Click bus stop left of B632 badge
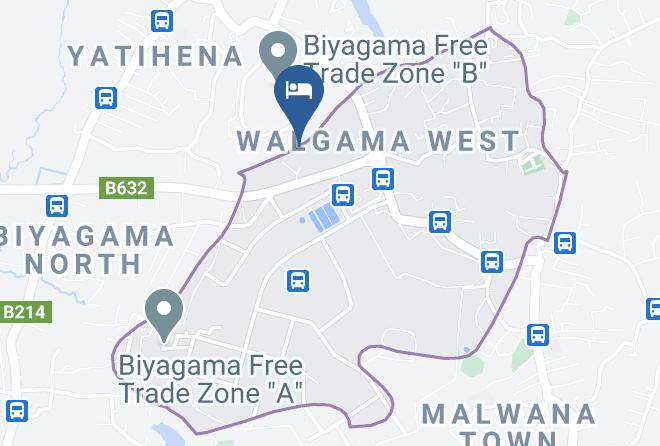The width and height of the screenshot is (660, 446). coord(57,206)
